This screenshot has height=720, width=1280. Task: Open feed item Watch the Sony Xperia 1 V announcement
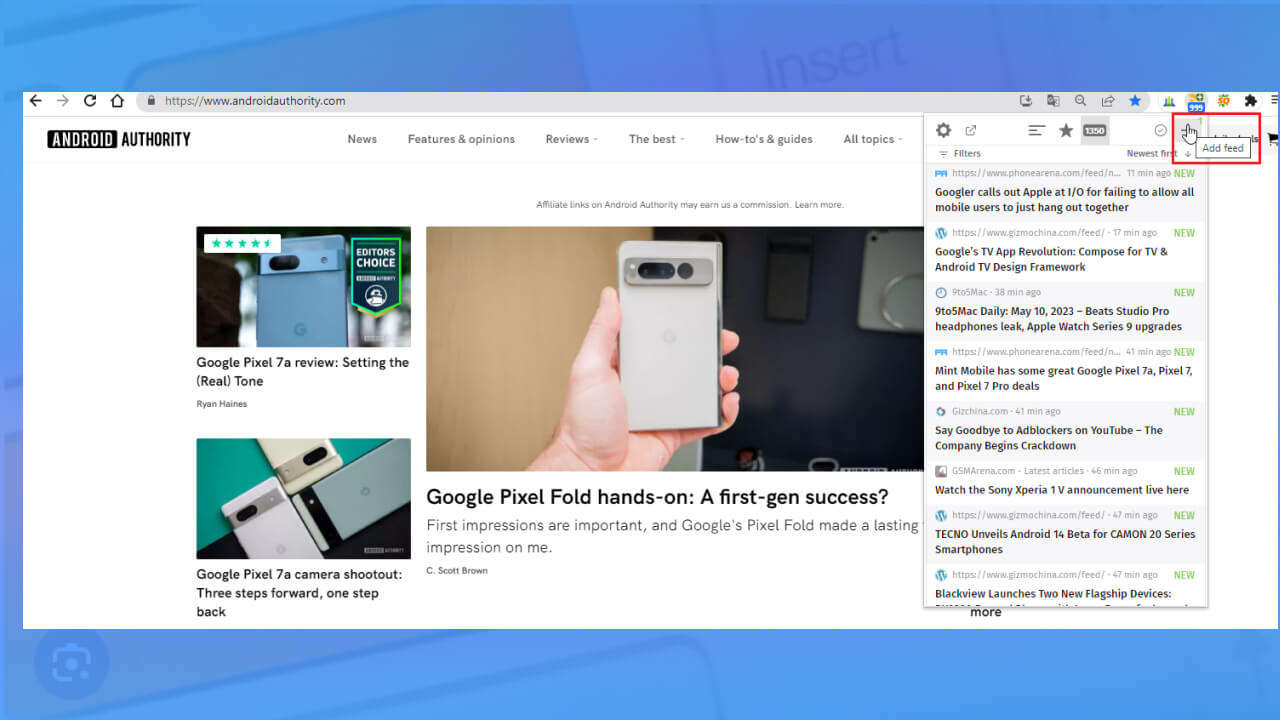click(x=1062, y=490)
